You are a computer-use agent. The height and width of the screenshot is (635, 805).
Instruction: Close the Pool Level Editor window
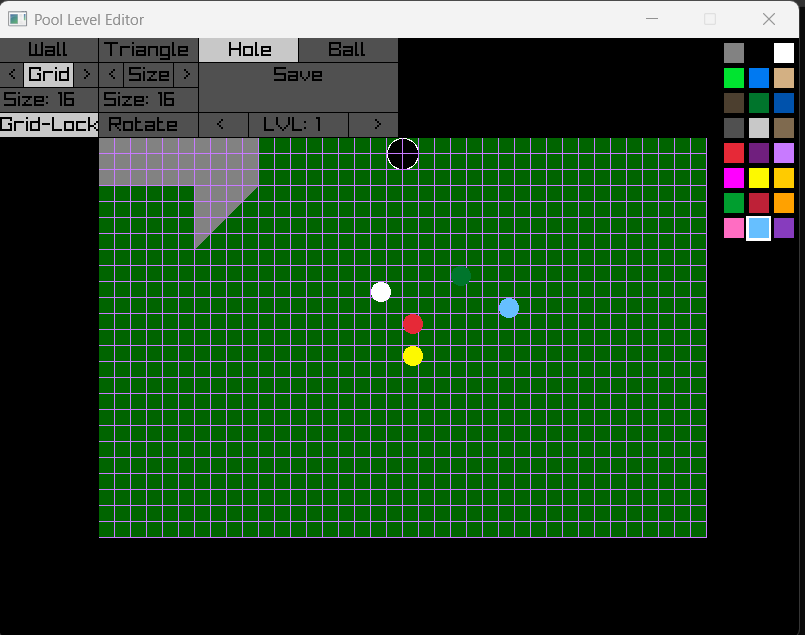769,19
